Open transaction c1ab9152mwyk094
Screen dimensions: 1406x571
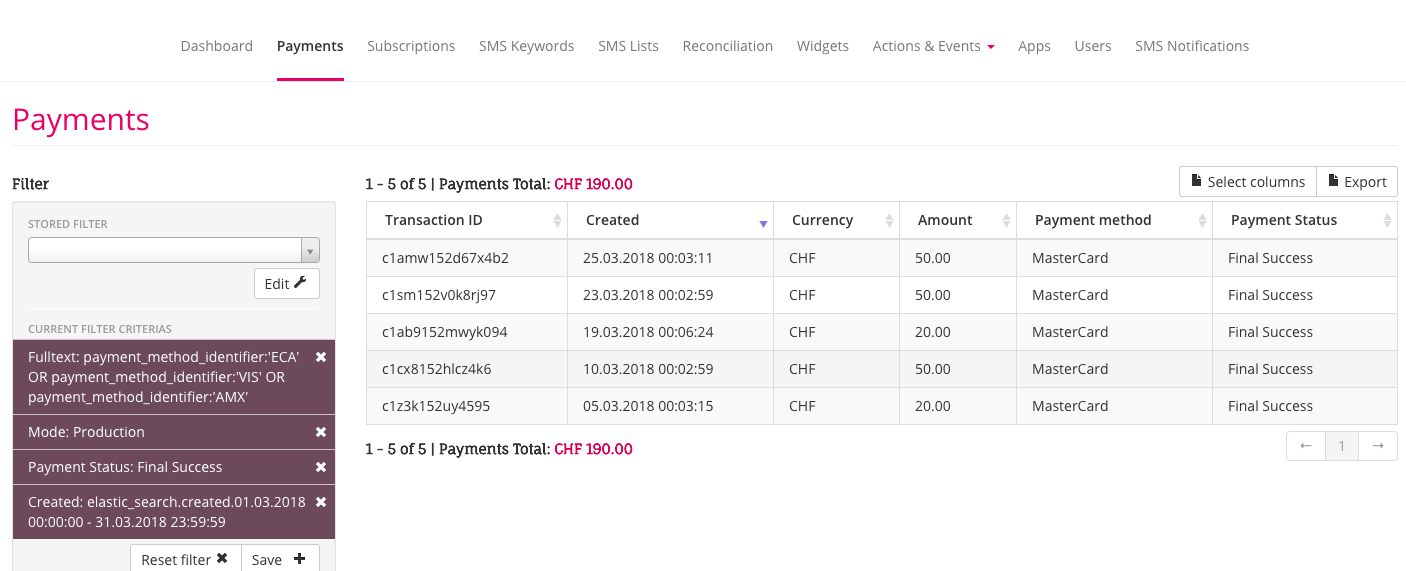pyautogui.click(x=445, y=332)
